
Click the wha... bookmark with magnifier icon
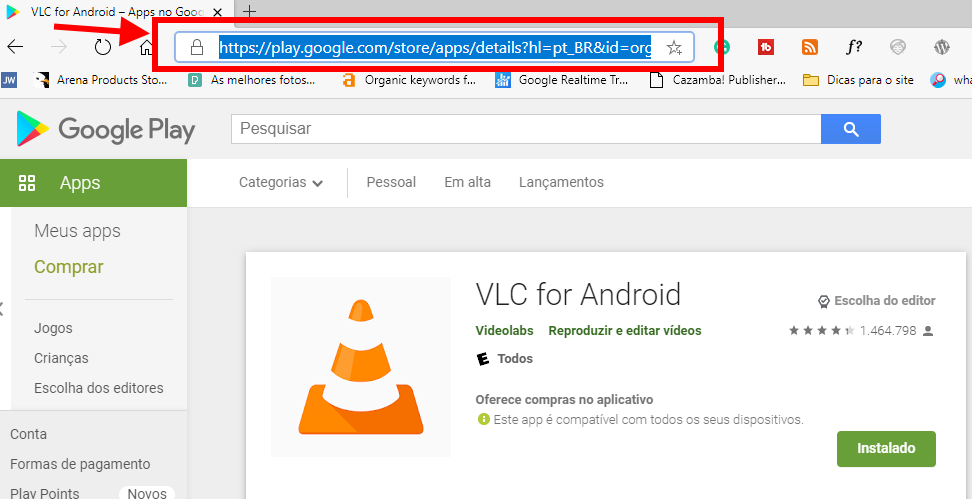pyautogui.click(x=950, y=80)
